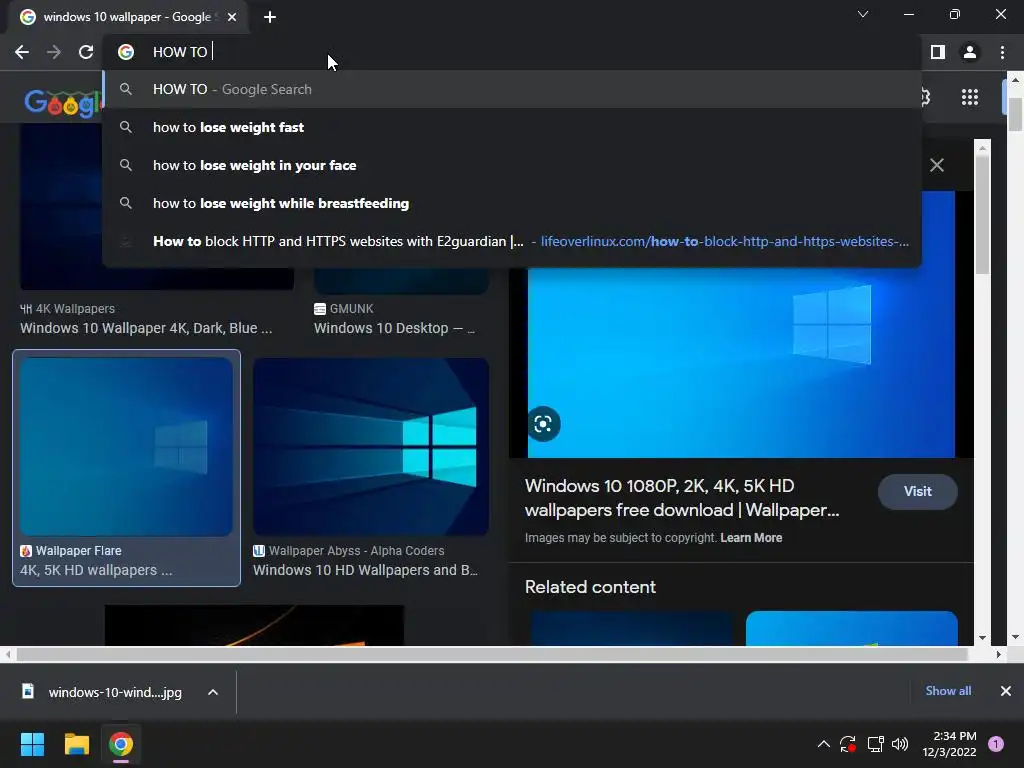Click the browser forward arrow

click(54, 52)
